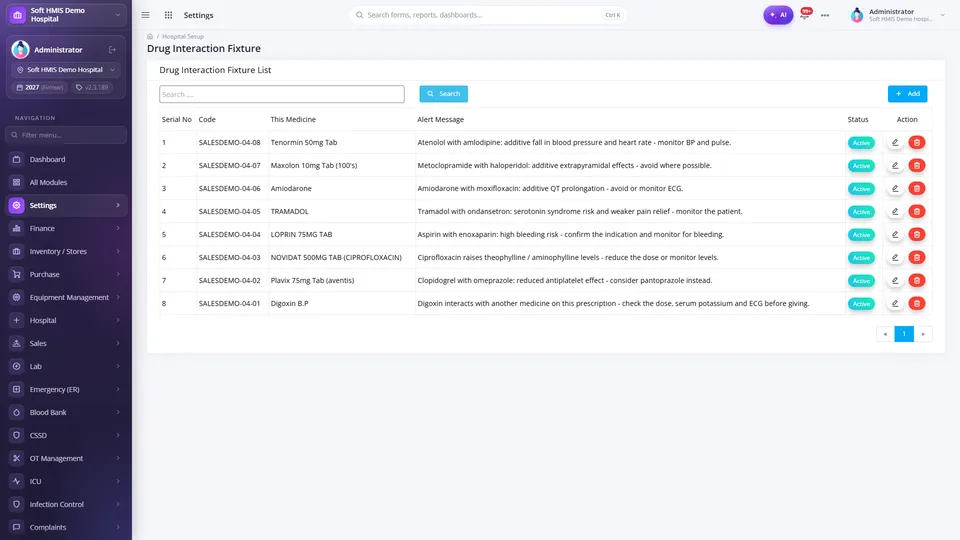The image size is (960, 540).
Task: Edit the NOVIDAT 500MG TAB row
Action: click(x=895, y=257)
